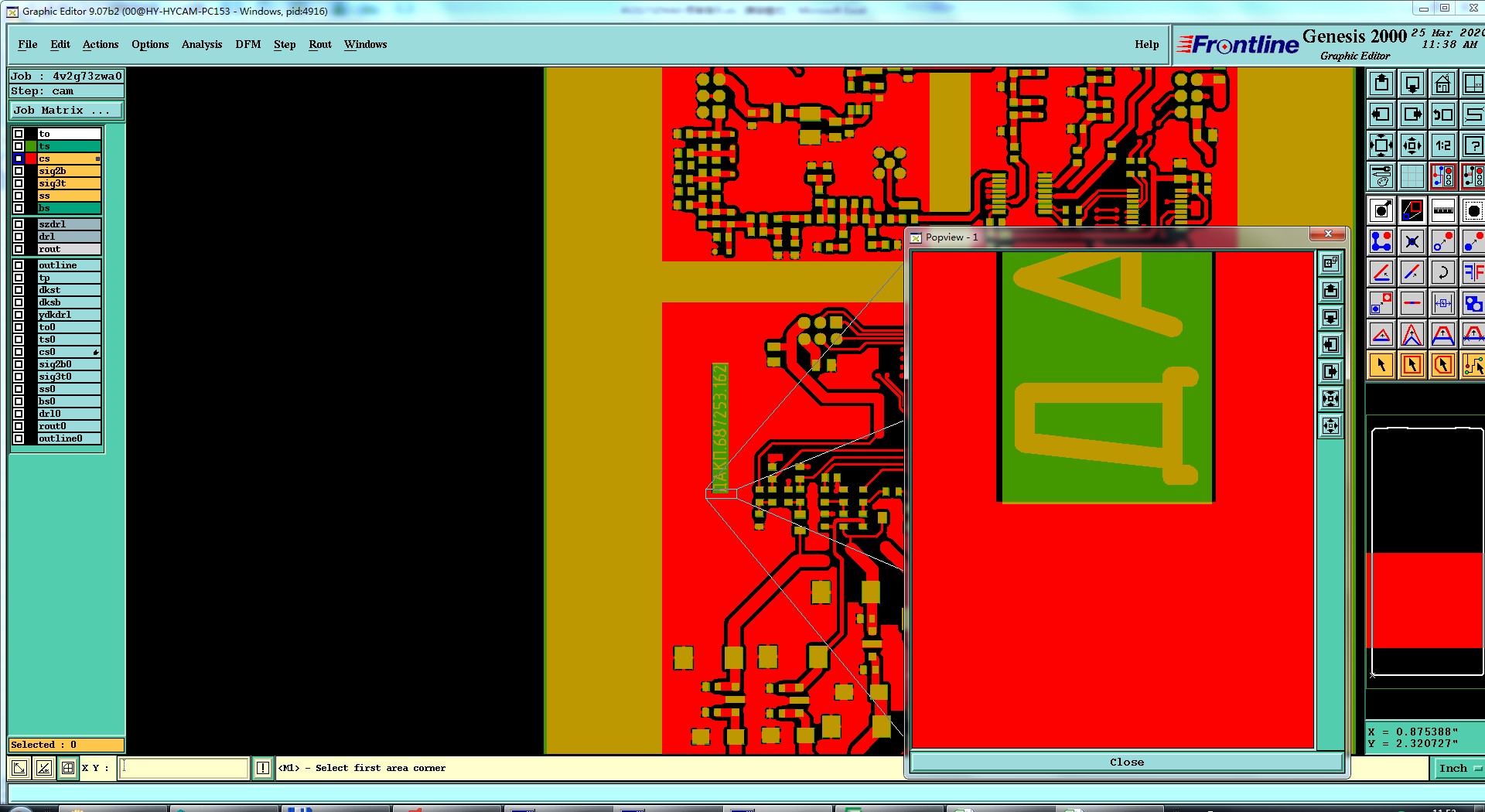
Task: Click the pan up icon in Popview window
Action: [x=1330, y=291]
